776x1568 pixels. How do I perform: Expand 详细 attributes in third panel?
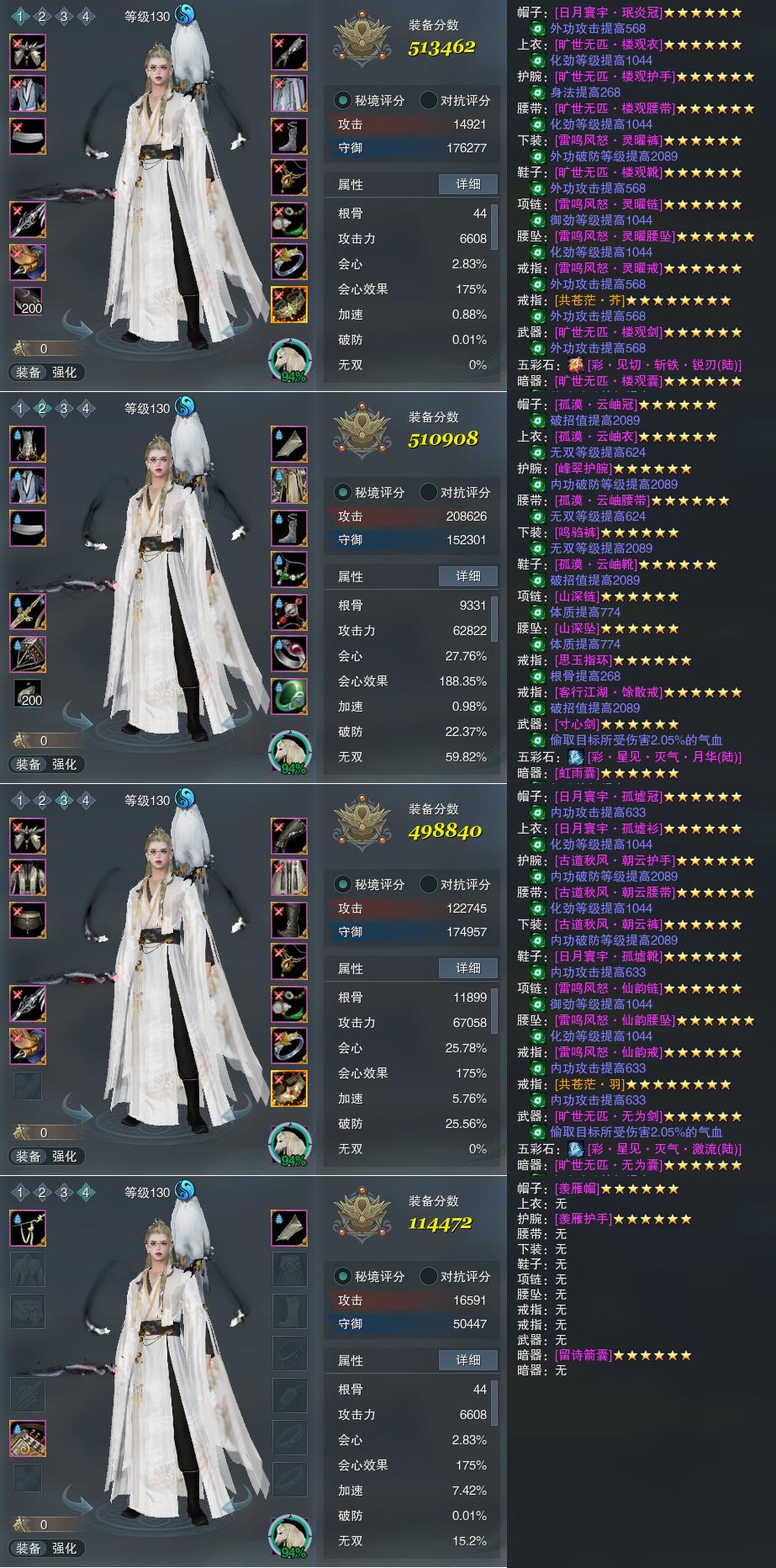(x=468, y=968)
